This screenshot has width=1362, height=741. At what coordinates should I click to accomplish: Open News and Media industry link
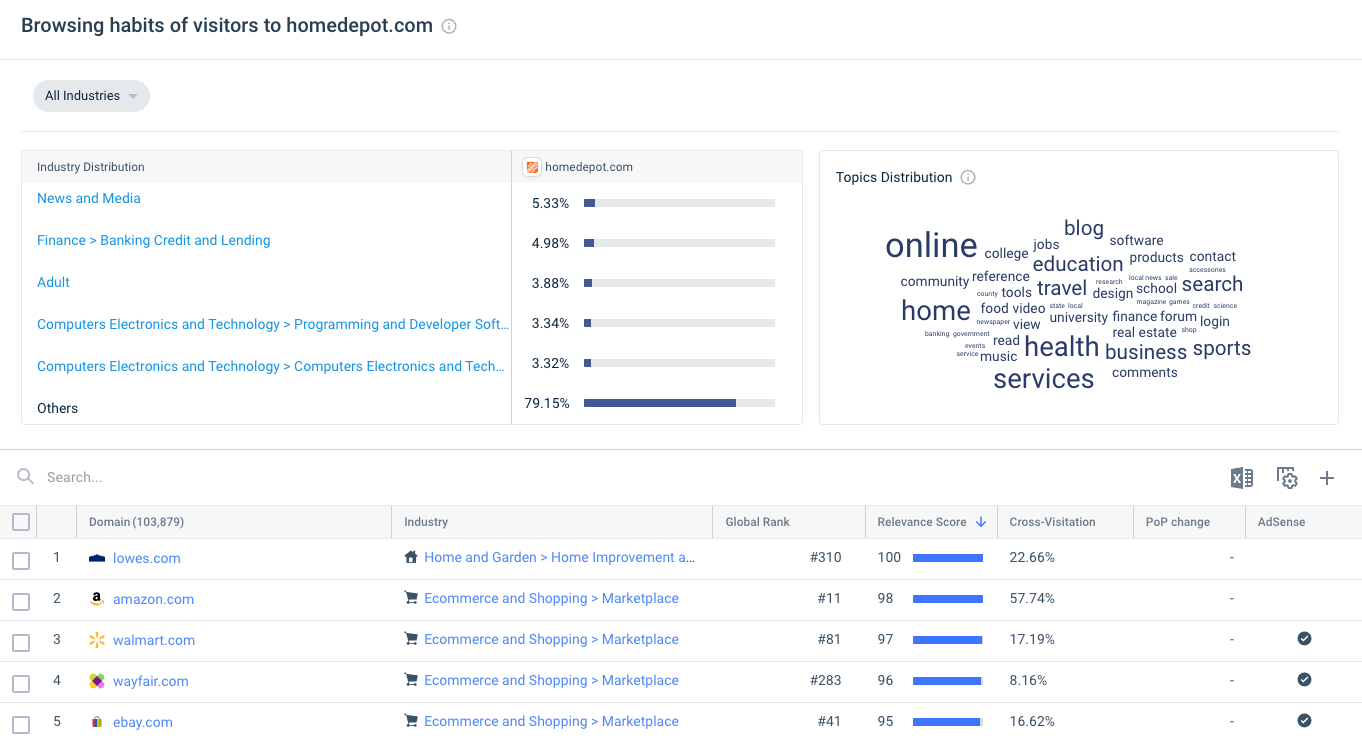(x=89, y=198)
